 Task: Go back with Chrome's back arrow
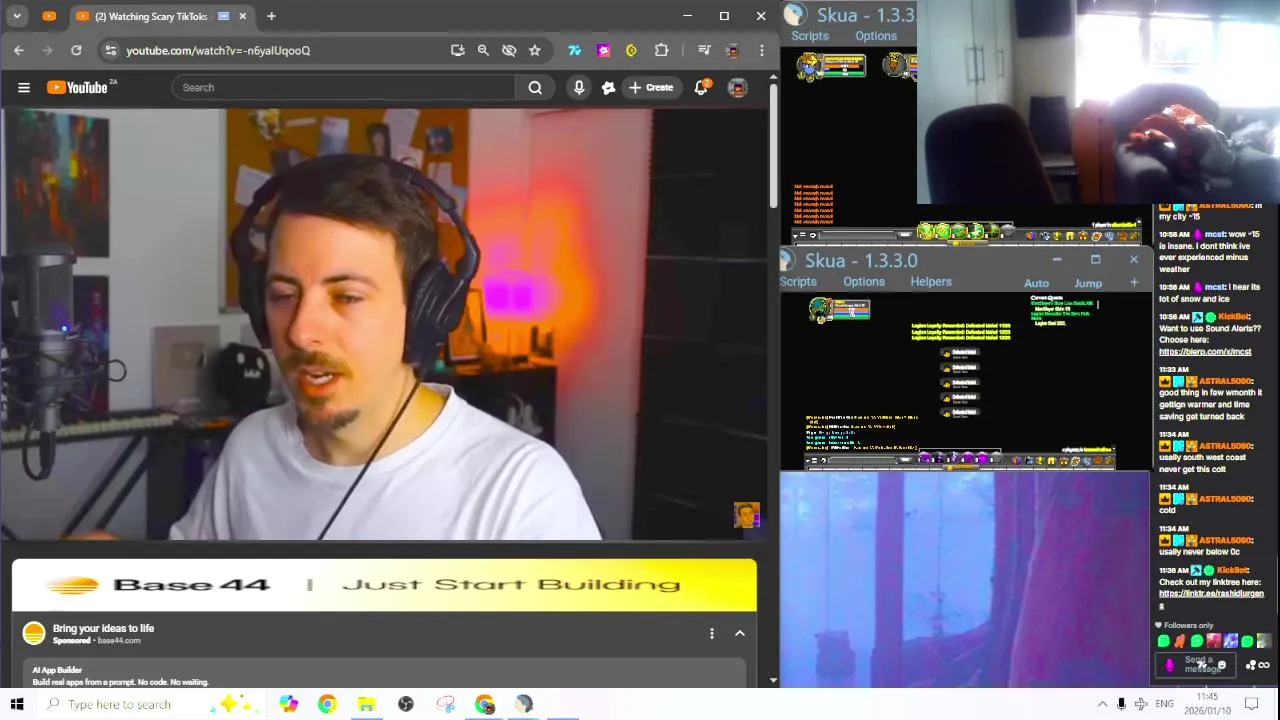tap(19, 50)
